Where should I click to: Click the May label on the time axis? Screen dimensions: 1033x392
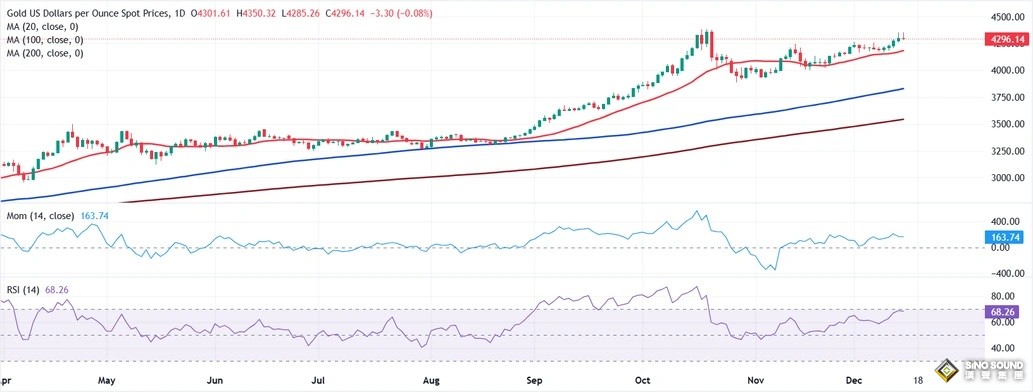point(107,381)
